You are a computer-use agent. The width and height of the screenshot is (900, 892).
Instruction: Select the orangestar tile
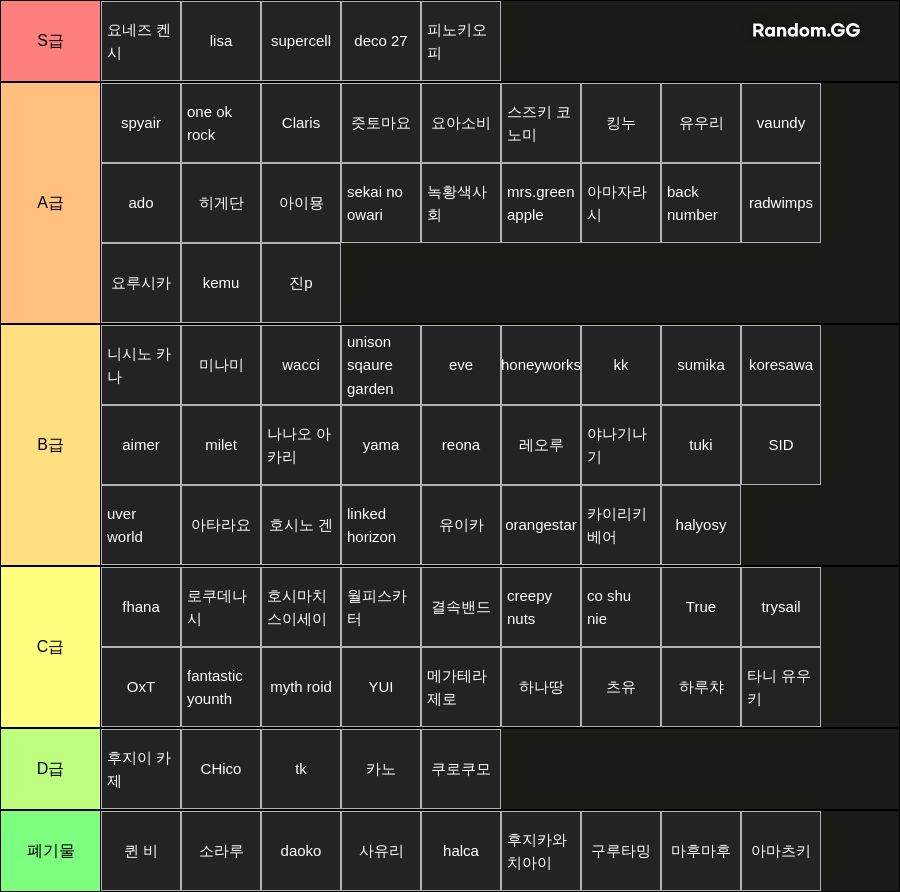click(541, 525)
